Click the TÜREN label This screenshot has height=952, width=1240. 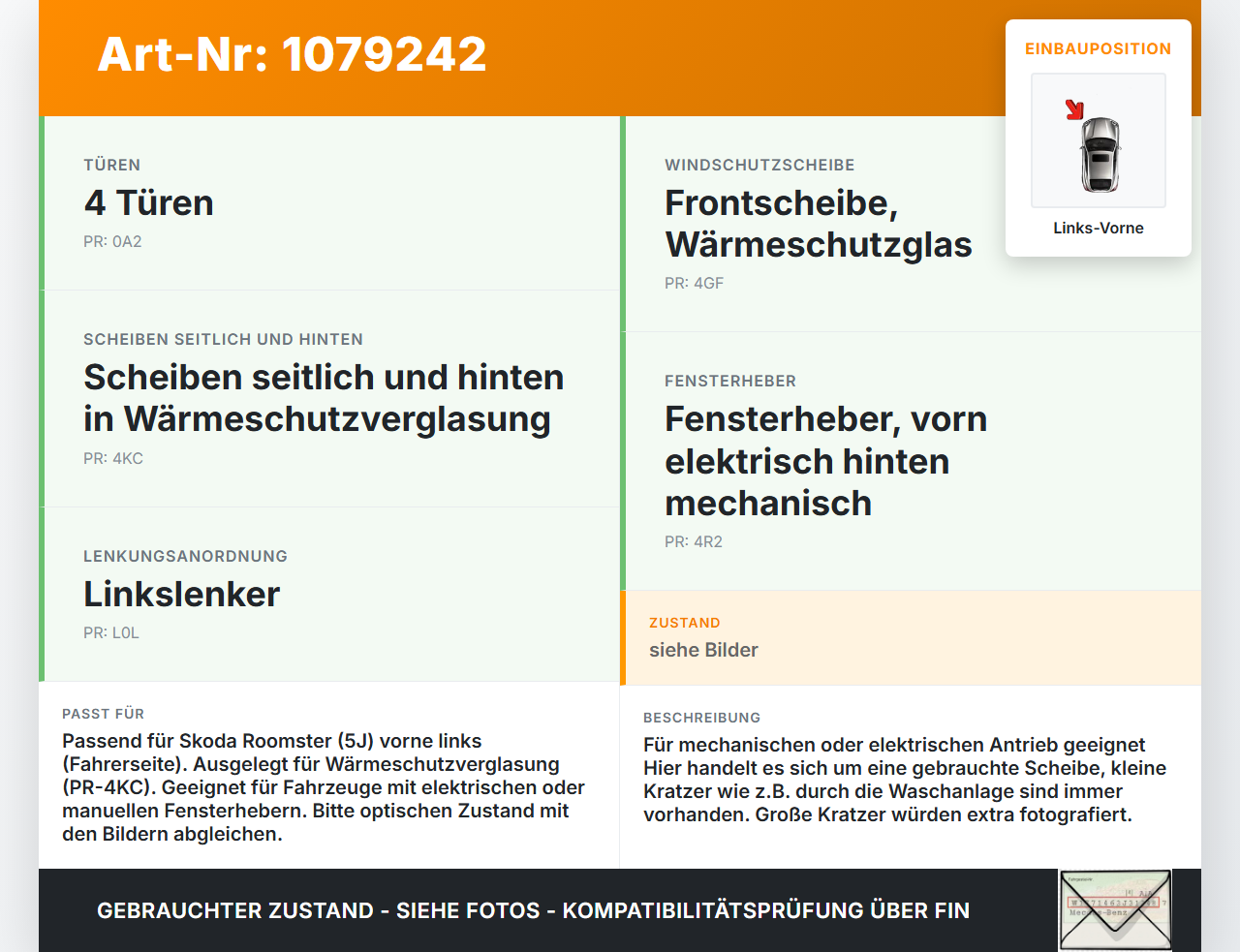[x=111, y=165]
